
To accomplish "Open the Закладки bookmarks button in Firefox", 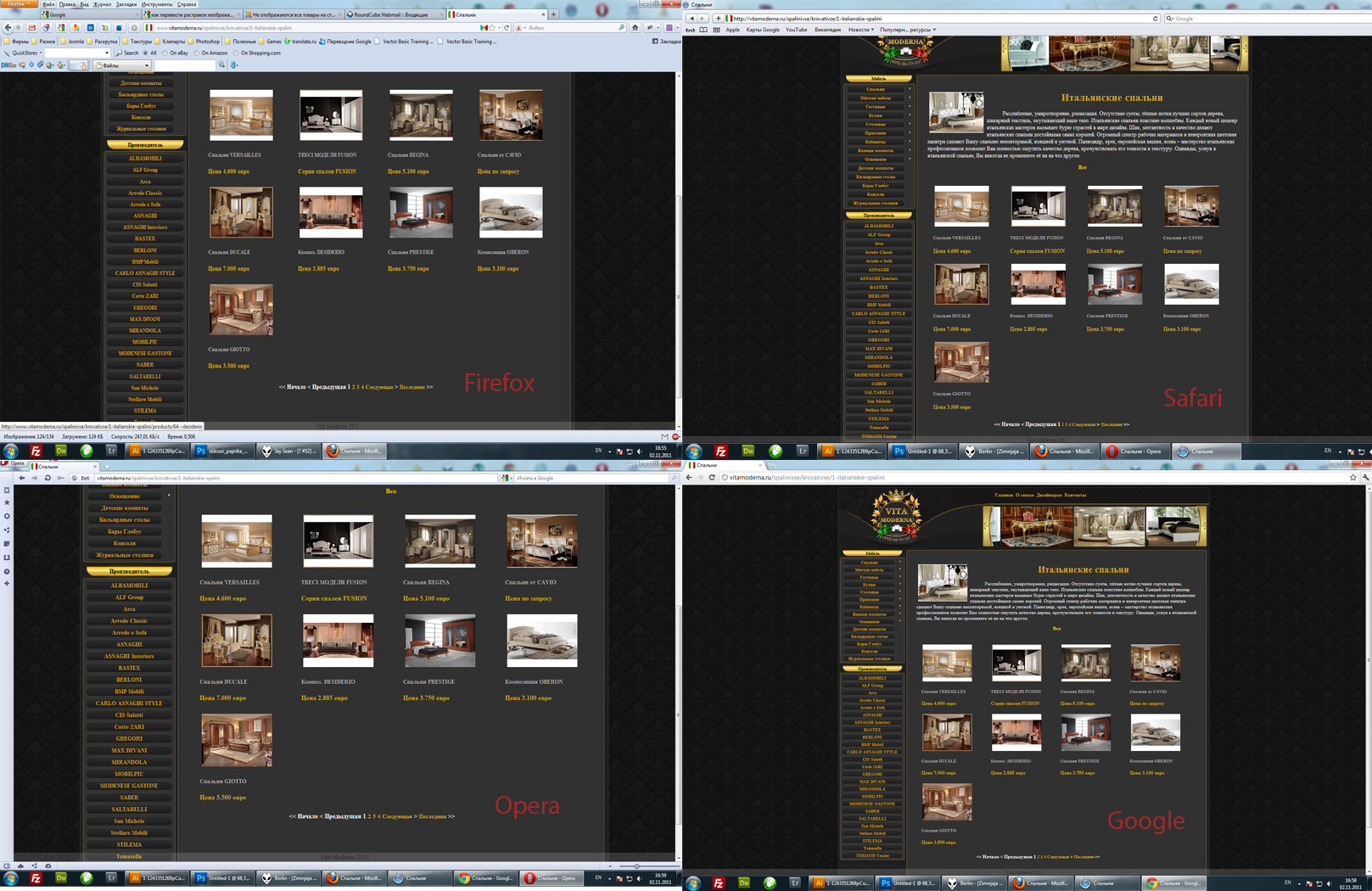I will 666,42.
